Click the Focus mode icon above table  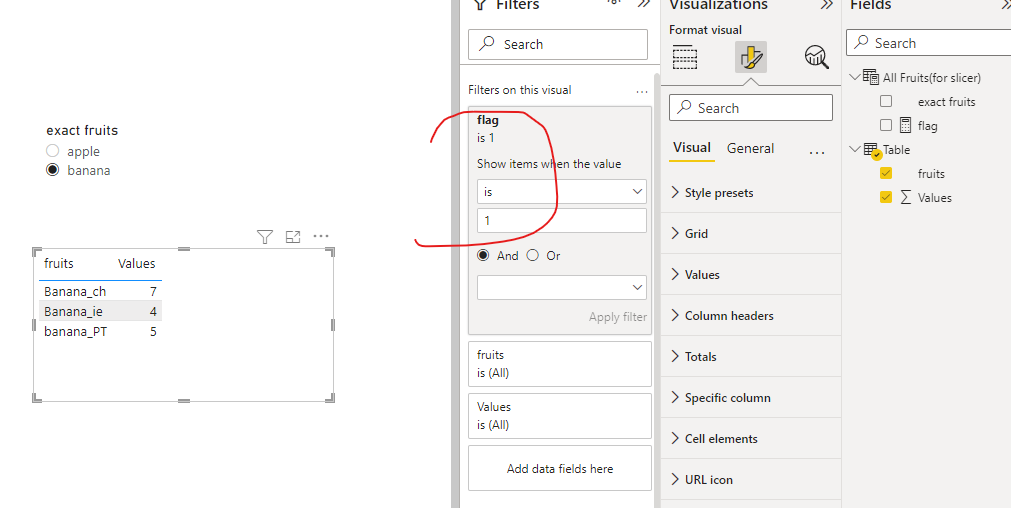point(293,237)
